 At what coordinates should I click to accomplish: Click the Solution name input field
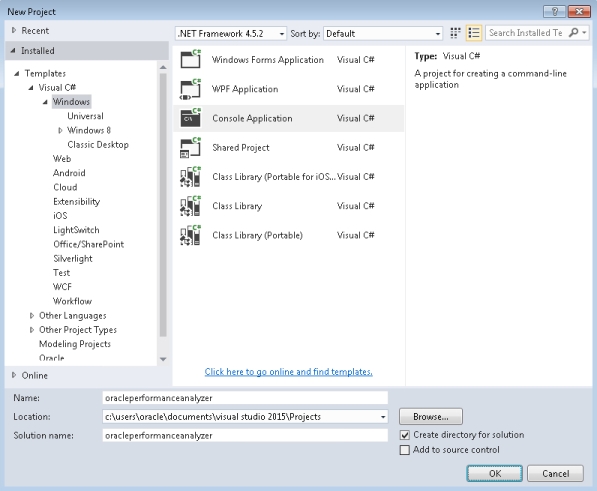(x=245, y=435)
